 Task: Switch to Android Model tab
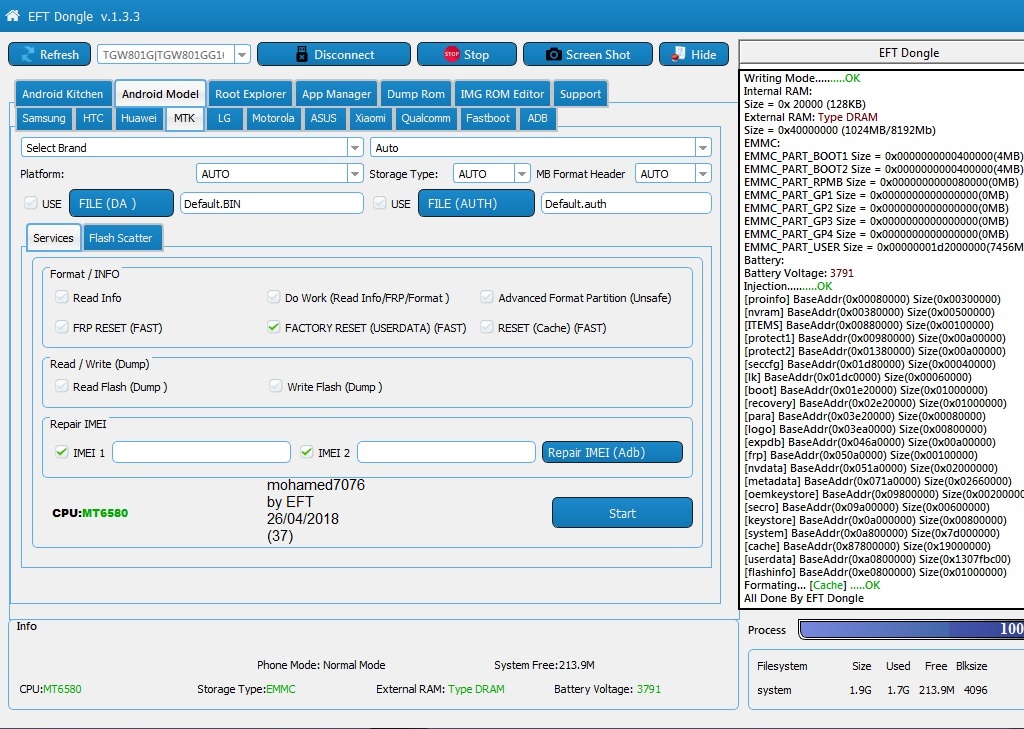160,94
